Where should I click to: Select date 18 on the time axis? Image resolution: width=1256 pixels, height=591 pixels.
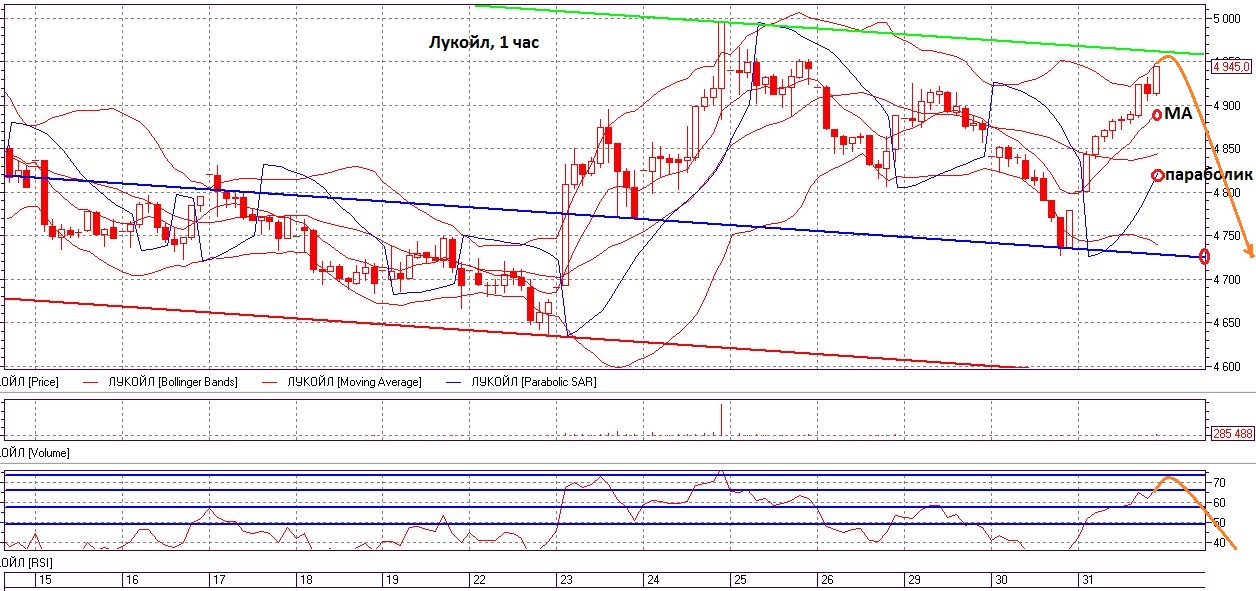308,580
